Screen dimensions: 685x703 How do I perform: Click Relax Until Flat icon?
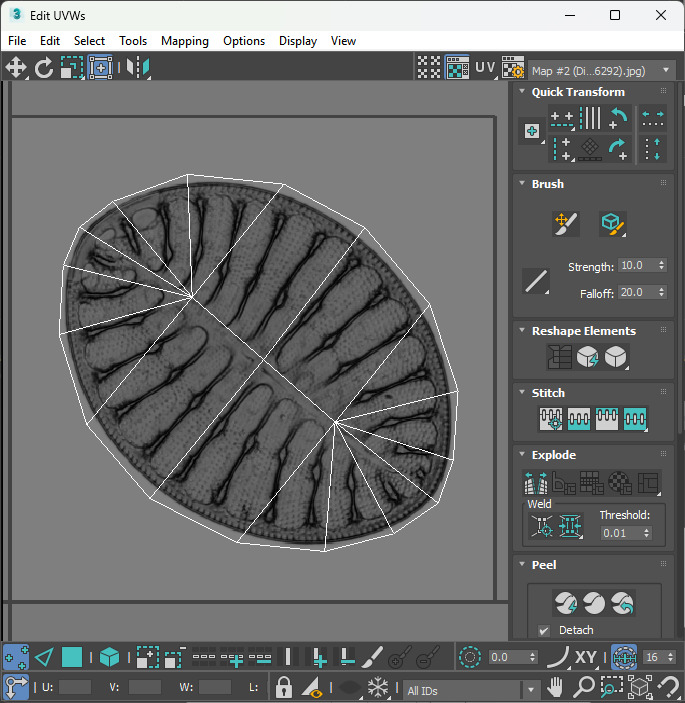[588, 357]
